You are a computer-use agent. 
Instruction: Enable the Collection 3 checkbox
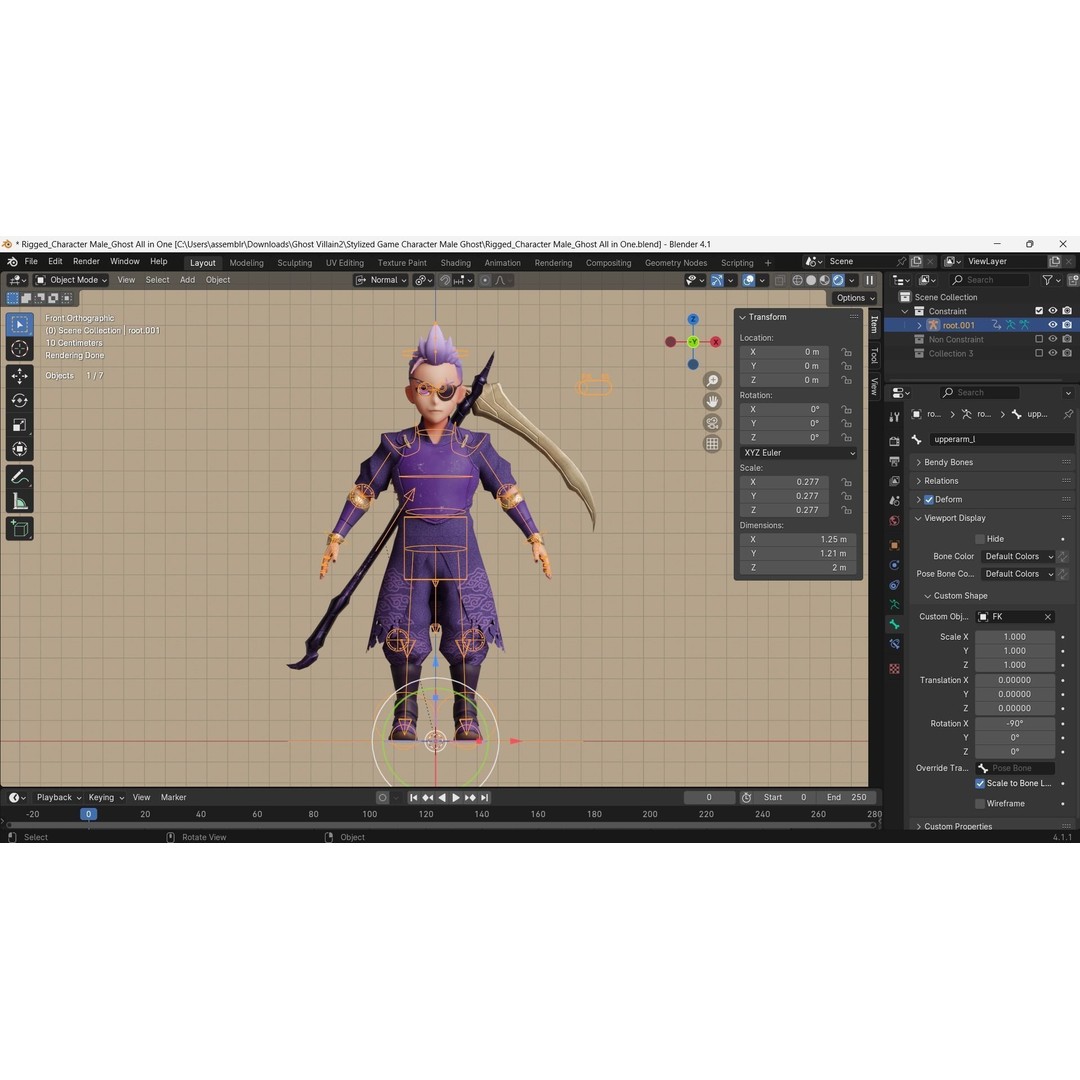pos(1039,353)
